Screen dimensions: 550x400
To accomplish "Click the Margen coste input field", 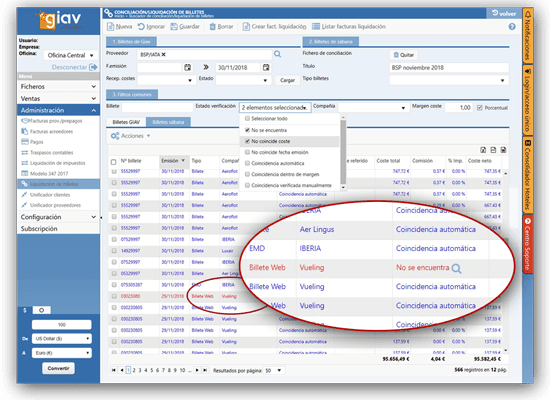I will pos(458,108).
